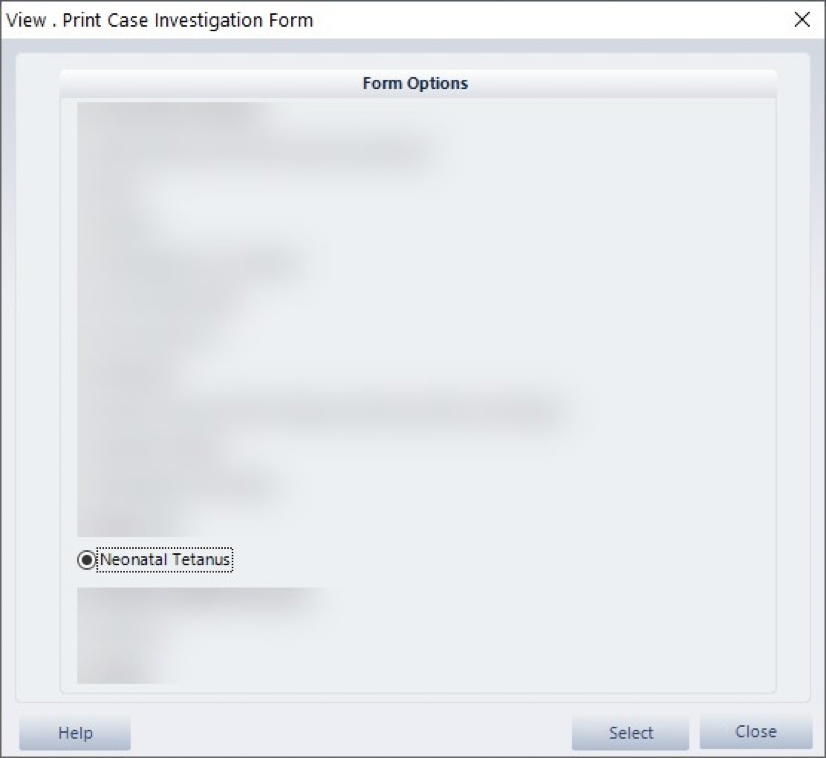
Task: Get assistance via the Help button
Action: 75,733
